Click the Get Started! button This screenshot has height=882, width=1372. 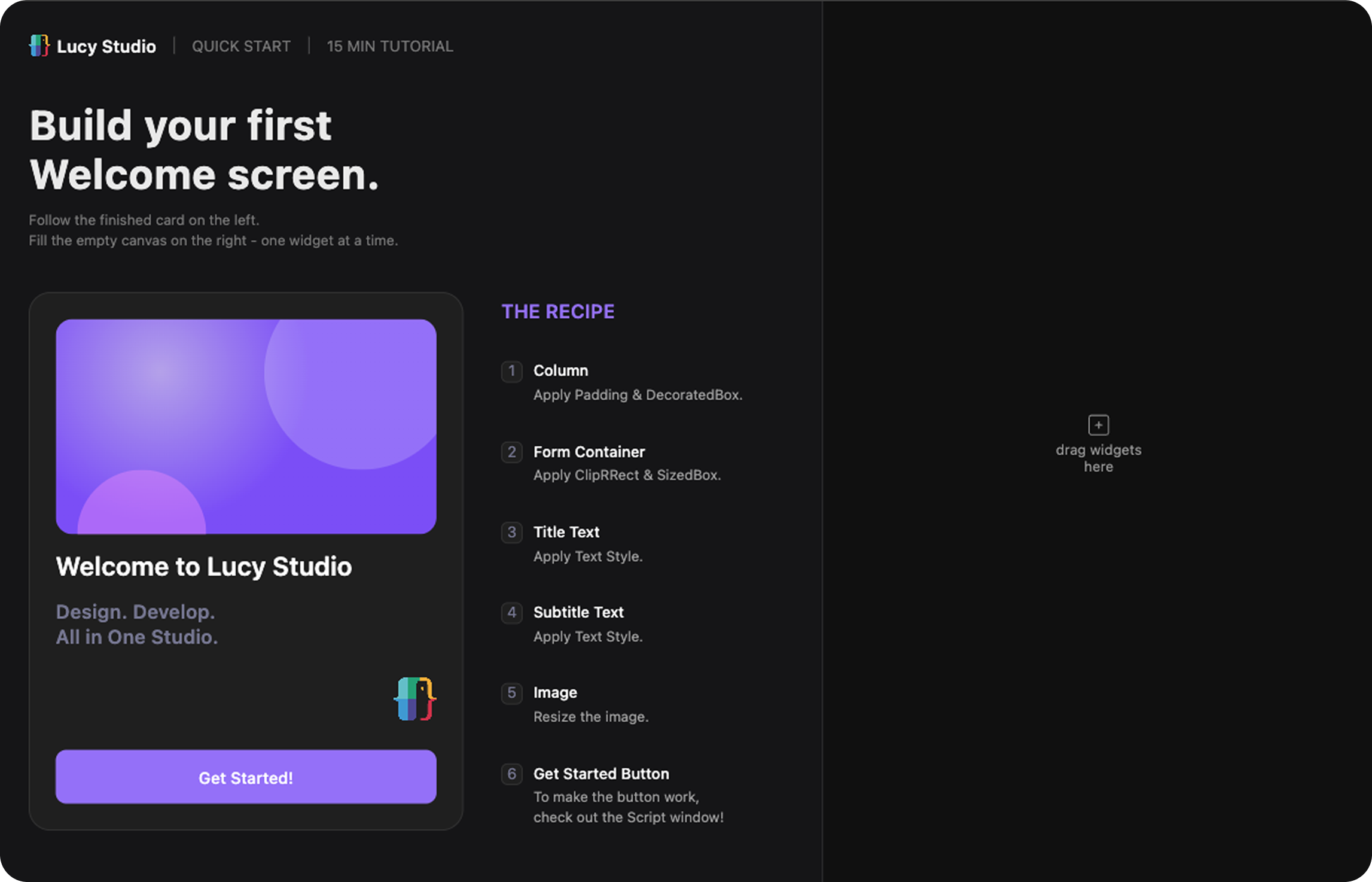(x=246, y=777)
